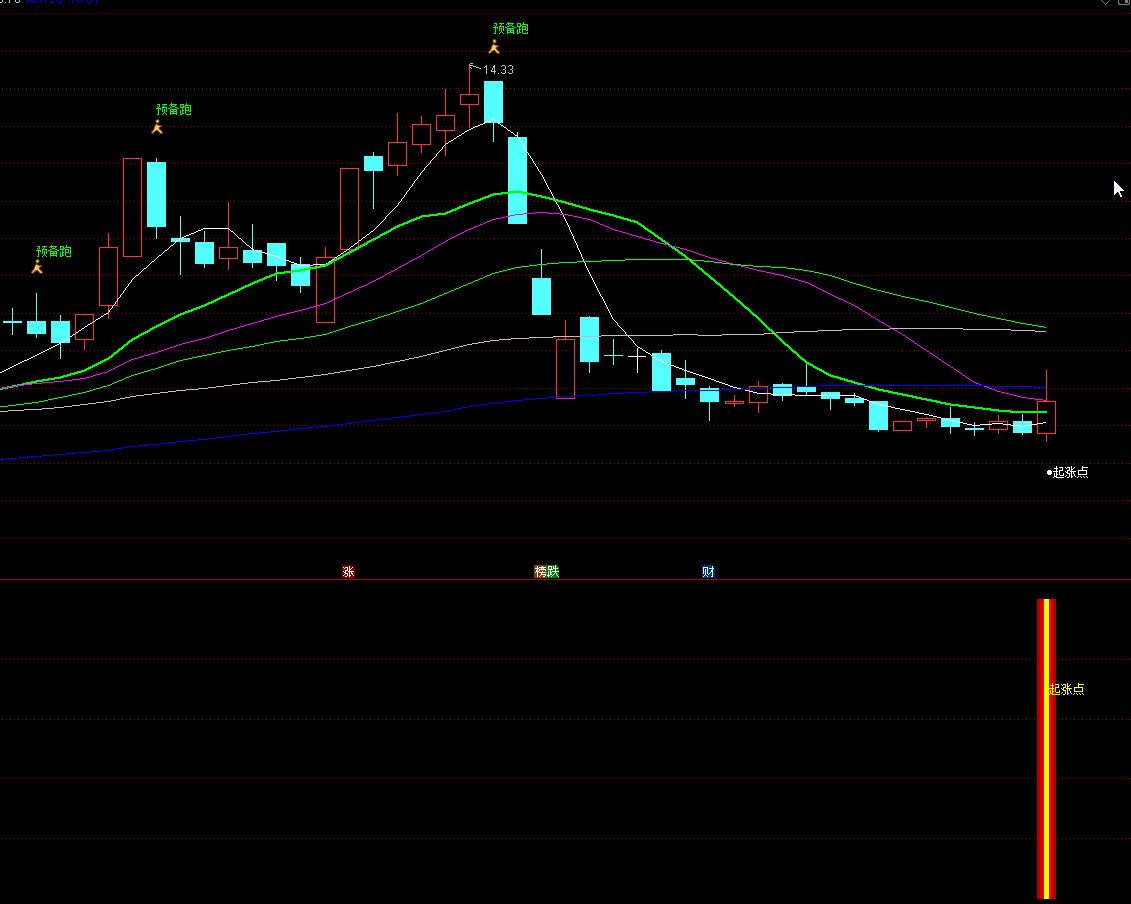Click the leftmost 预备跑 runner icon
The image size is (1131, 904).
click(x=38, y=267)
